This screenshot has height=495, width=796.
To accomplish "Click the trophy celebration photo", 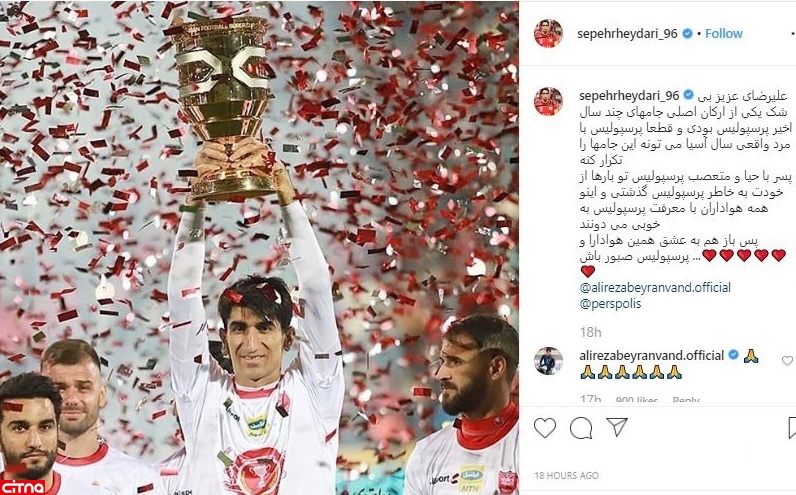I will coord(259,248).
